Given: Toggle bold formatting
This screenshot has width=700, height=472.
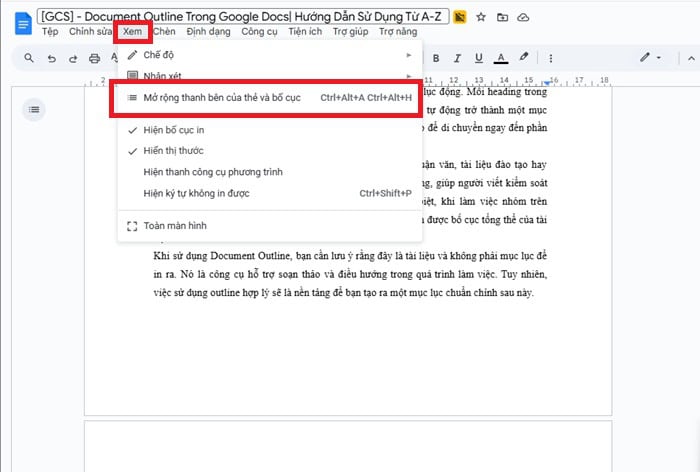Looking at the screenshot, I should [436, 58].
